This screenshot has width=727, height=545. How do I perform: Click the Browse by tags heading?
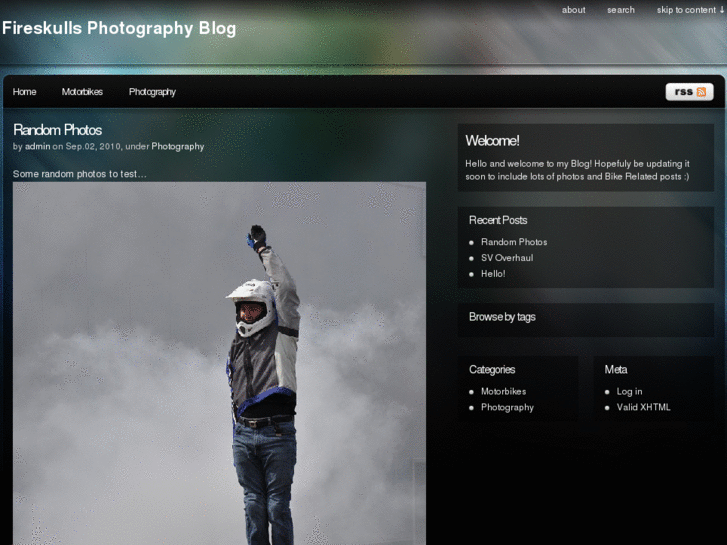(502, 317)
